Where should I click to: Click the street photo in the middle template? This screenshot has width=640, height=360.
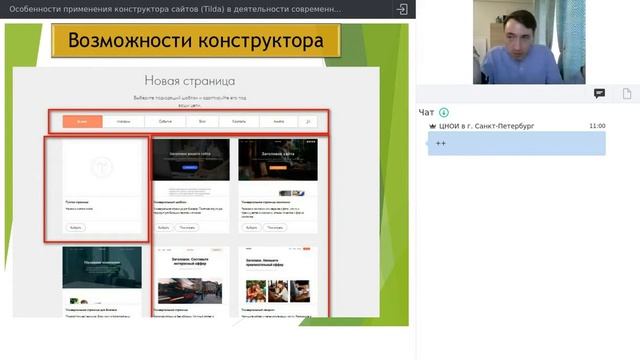(190, 291)
